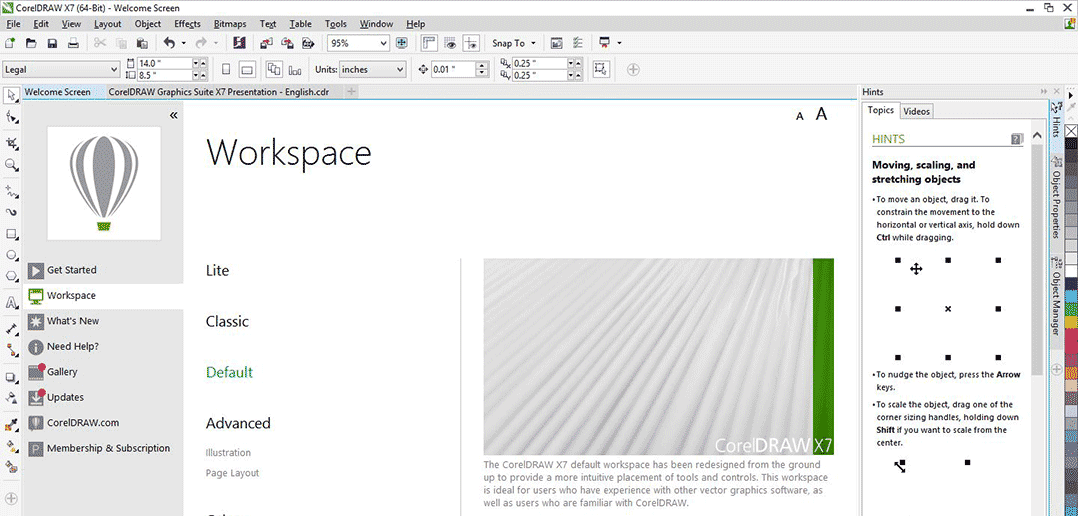
Task: Collapse the welcome sidebar with double chevron
Action: [x=173, y=115]
